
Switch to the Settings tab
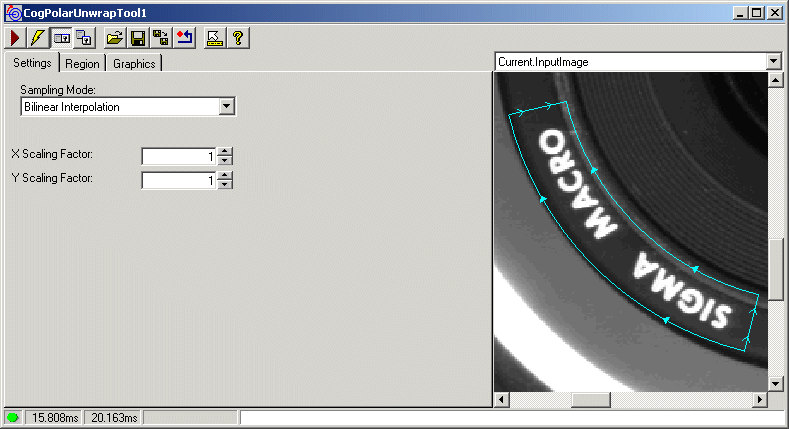[x=32, y=63]
